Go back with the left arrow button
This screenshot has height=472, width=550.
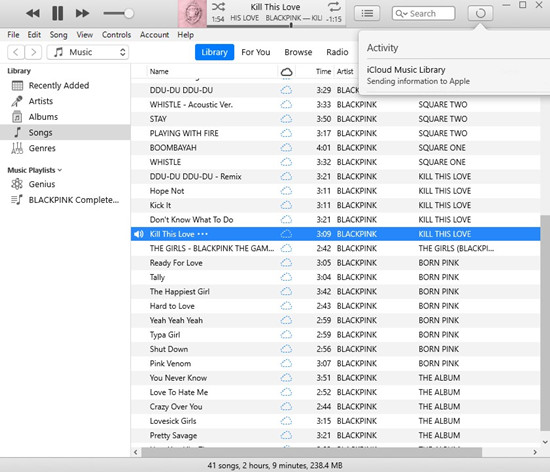[x=16, y=52]
